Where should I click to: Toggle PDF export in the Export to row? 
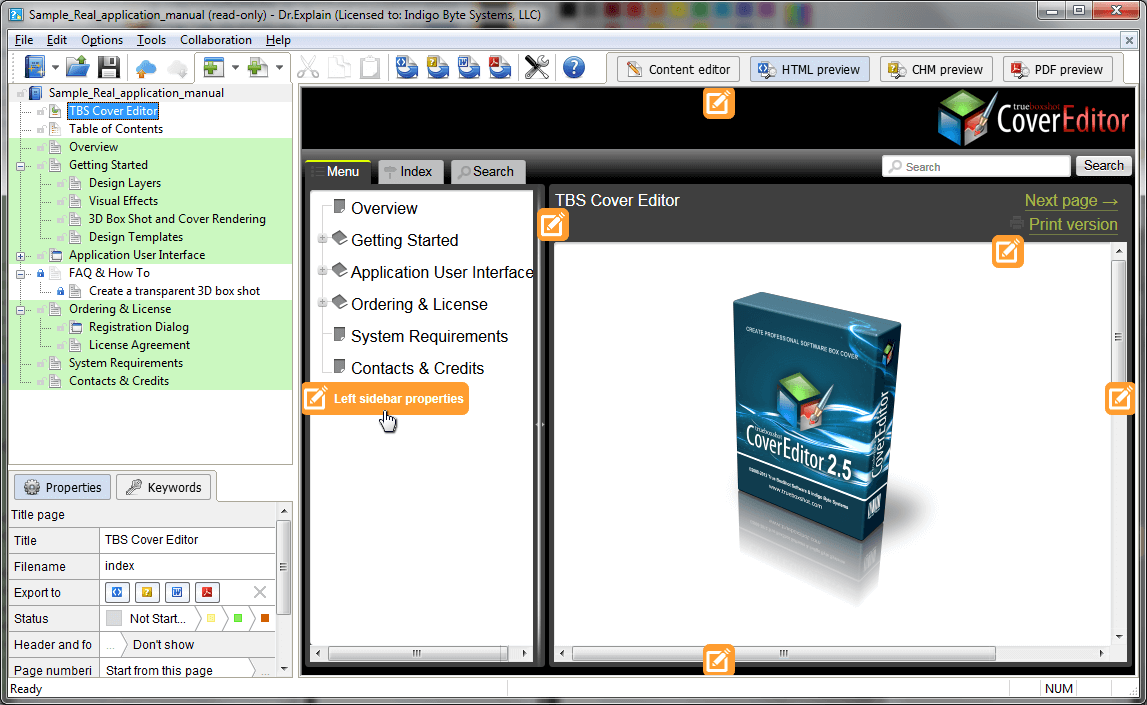point(206,593)
